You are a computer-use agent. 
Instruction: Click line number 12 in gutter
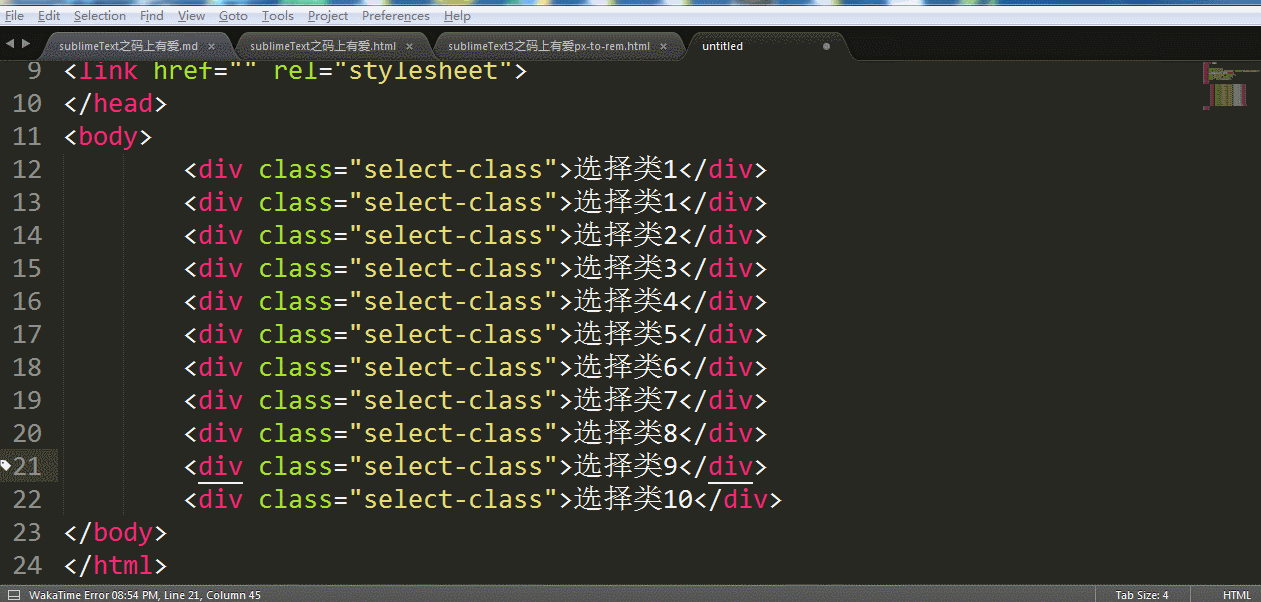pyautogui.click(x=27, y=169)
